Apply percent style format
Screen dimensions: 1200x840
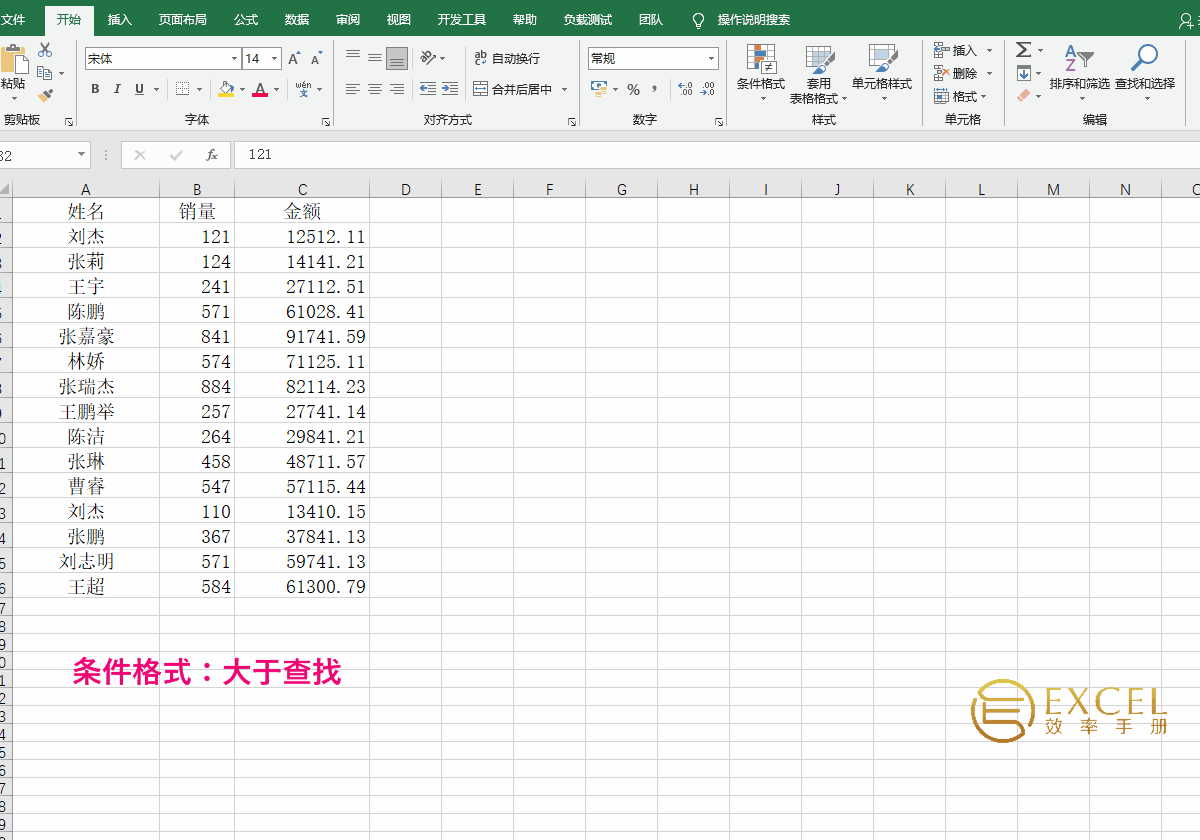click(x=633, y=89)
